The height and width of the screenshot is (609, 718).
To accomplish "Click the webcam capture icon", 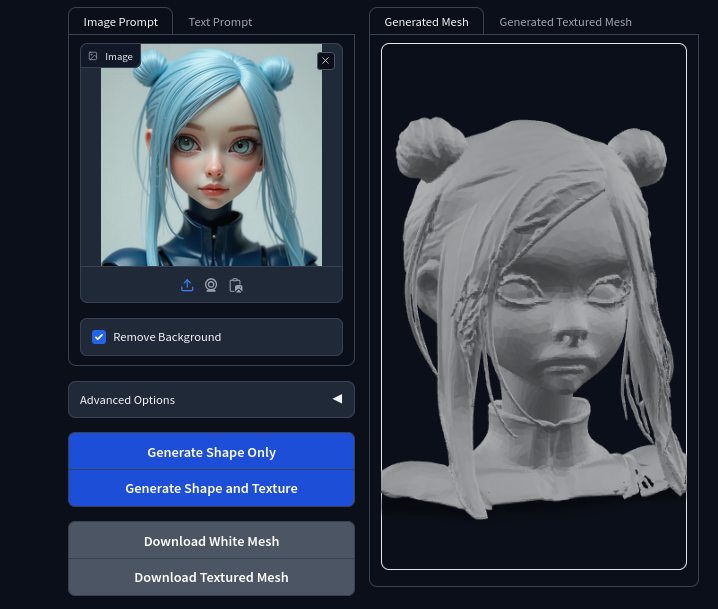I will (x=211, y=285).
